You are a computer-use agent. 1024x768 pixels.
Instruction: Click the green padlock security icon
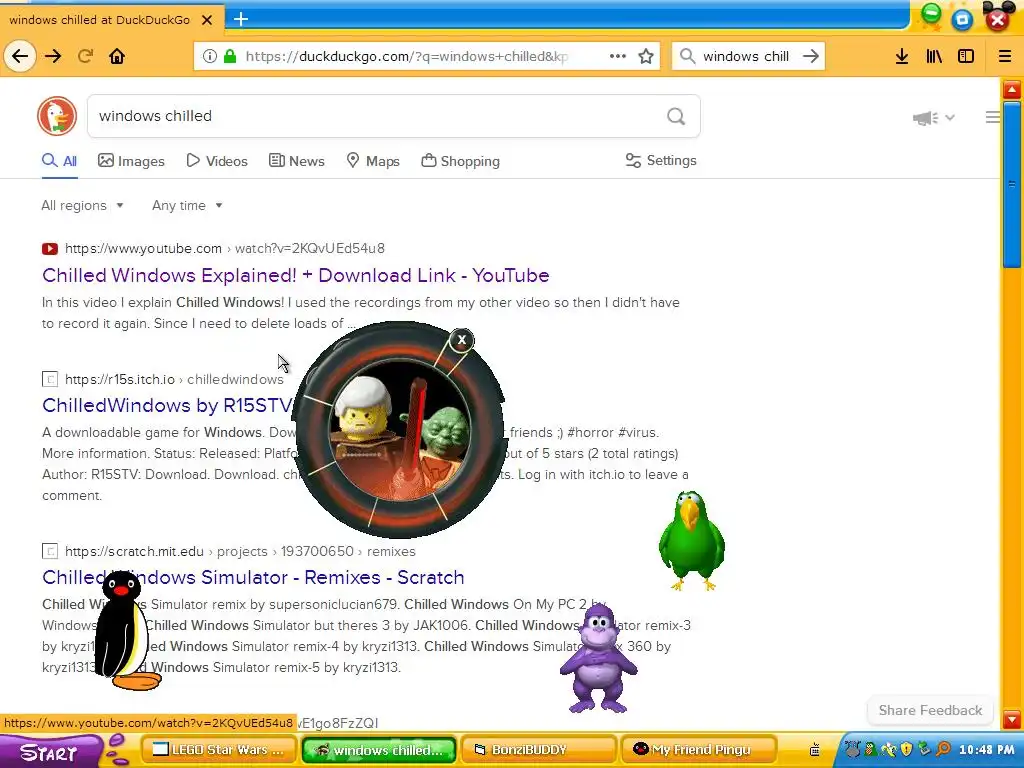pyautogui.click(x=230, y=56)
